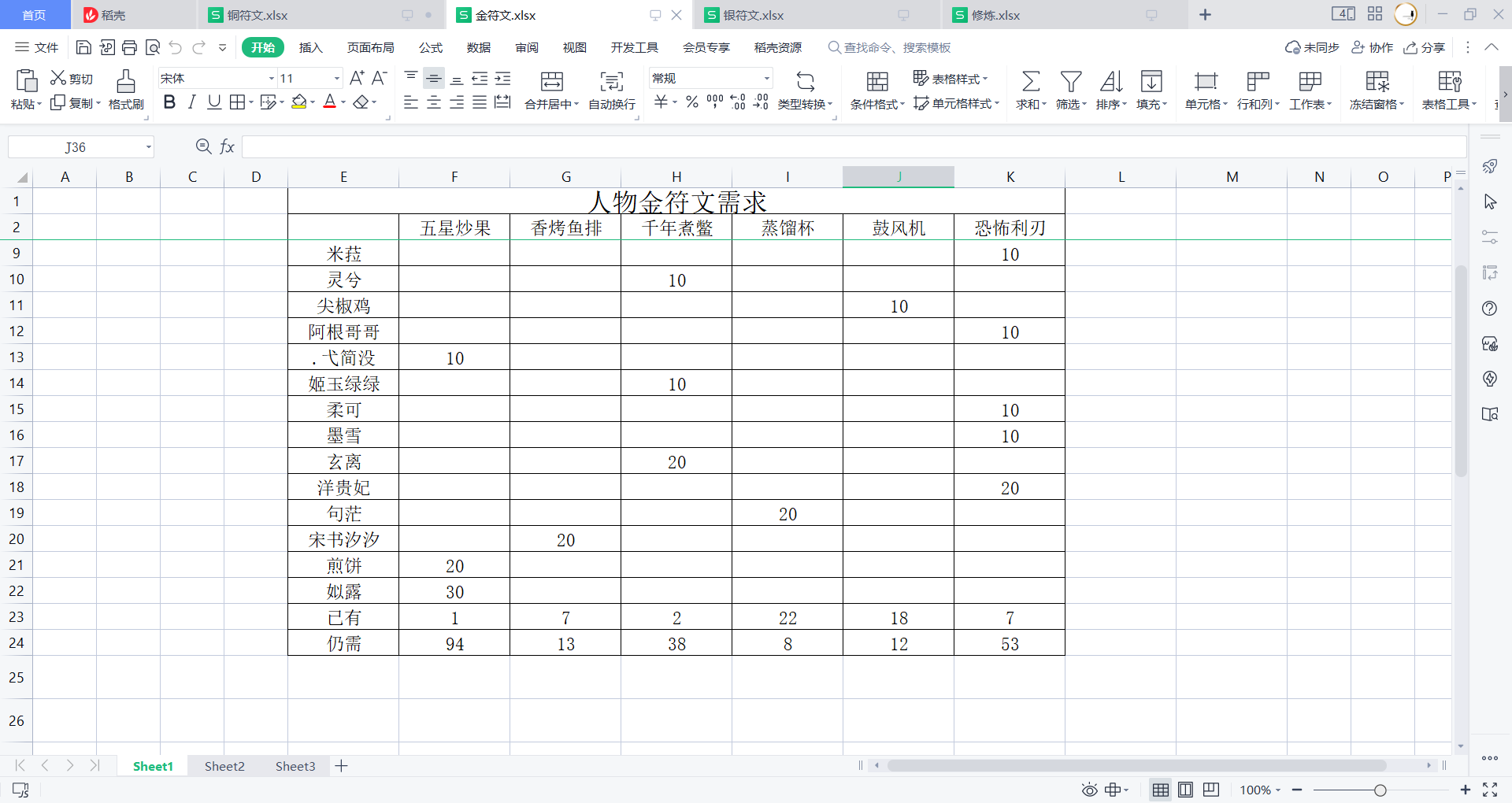Image resolution: width=1512 pixels, height=803 pixels.
Task: Click Freeze Panes (冻结窗格) icon
Action: pyautogui.click(x=1377, y=81)
